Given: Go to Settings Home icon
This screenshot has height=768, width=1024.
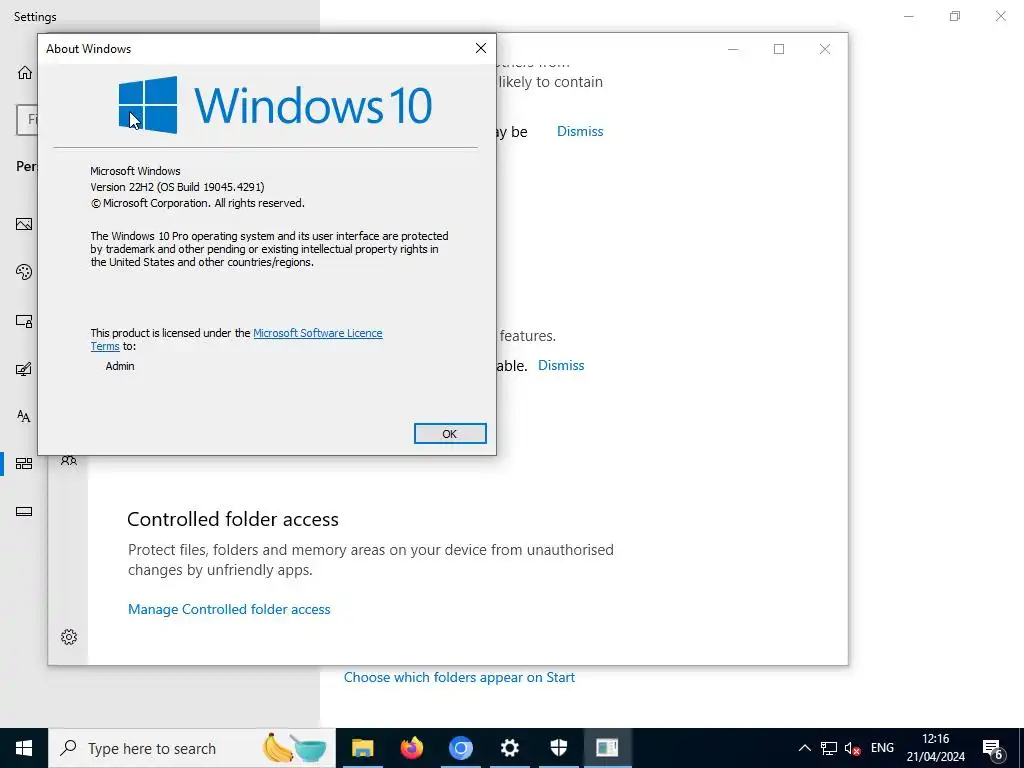Looking at the screenshot, I should [x=25, y=72].
